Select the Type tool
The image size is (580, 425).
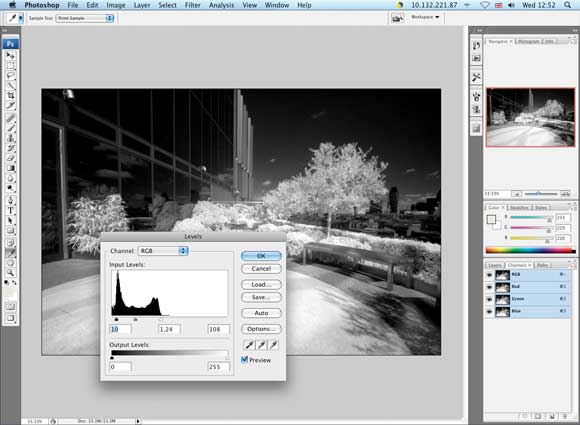pyautogui.click(x=10, y=210)
